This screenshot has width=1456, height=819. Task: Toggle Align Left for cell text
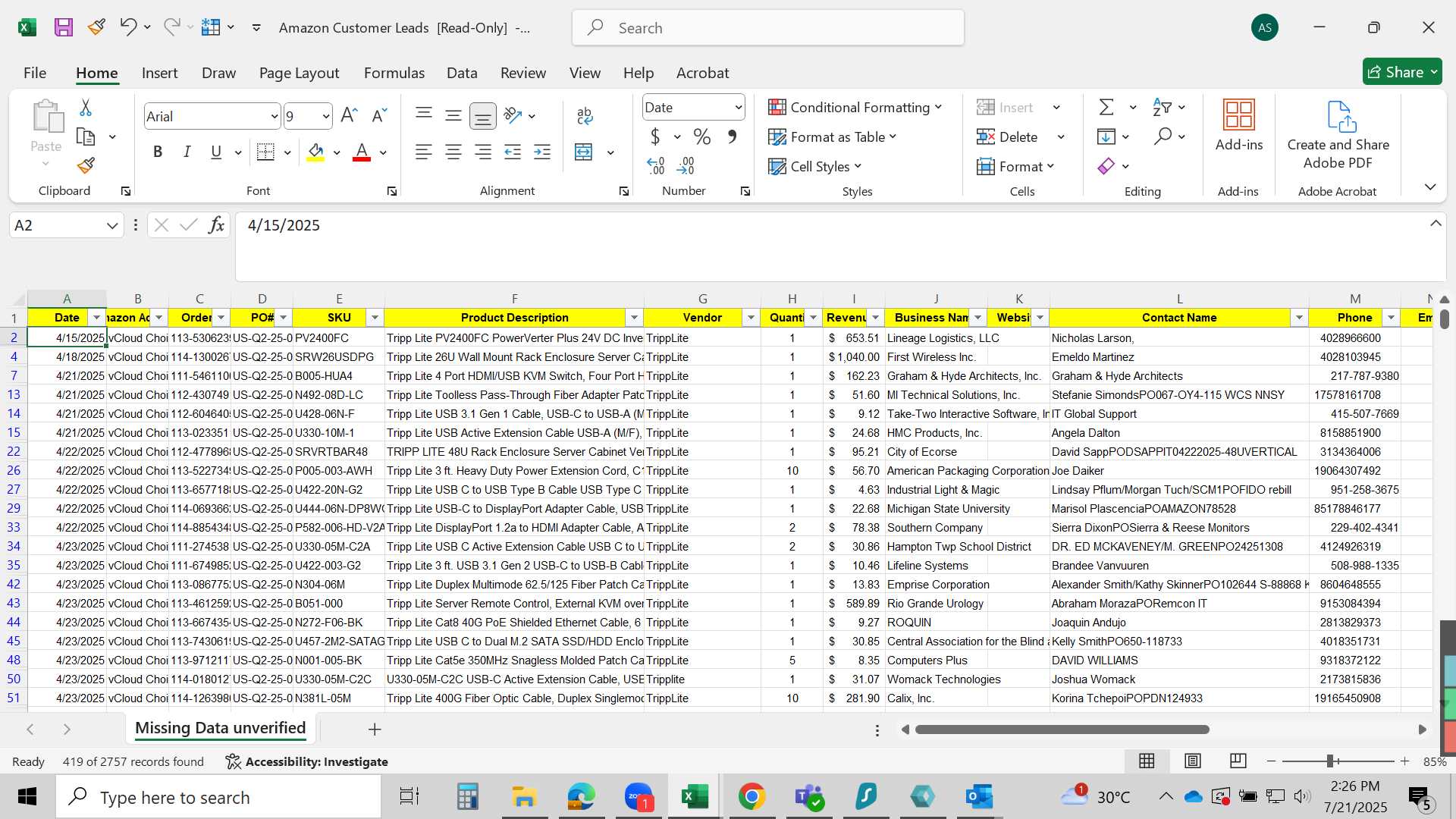click(x=424, y=152)
